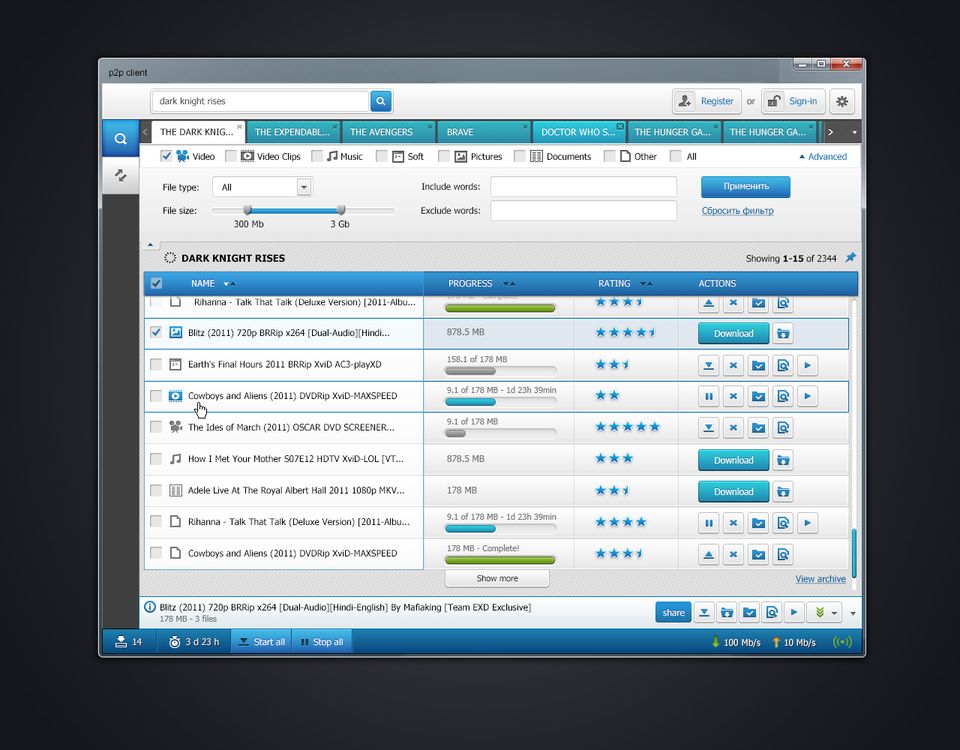Enable the Video Clips filter checkbox

tap(231, 156)
